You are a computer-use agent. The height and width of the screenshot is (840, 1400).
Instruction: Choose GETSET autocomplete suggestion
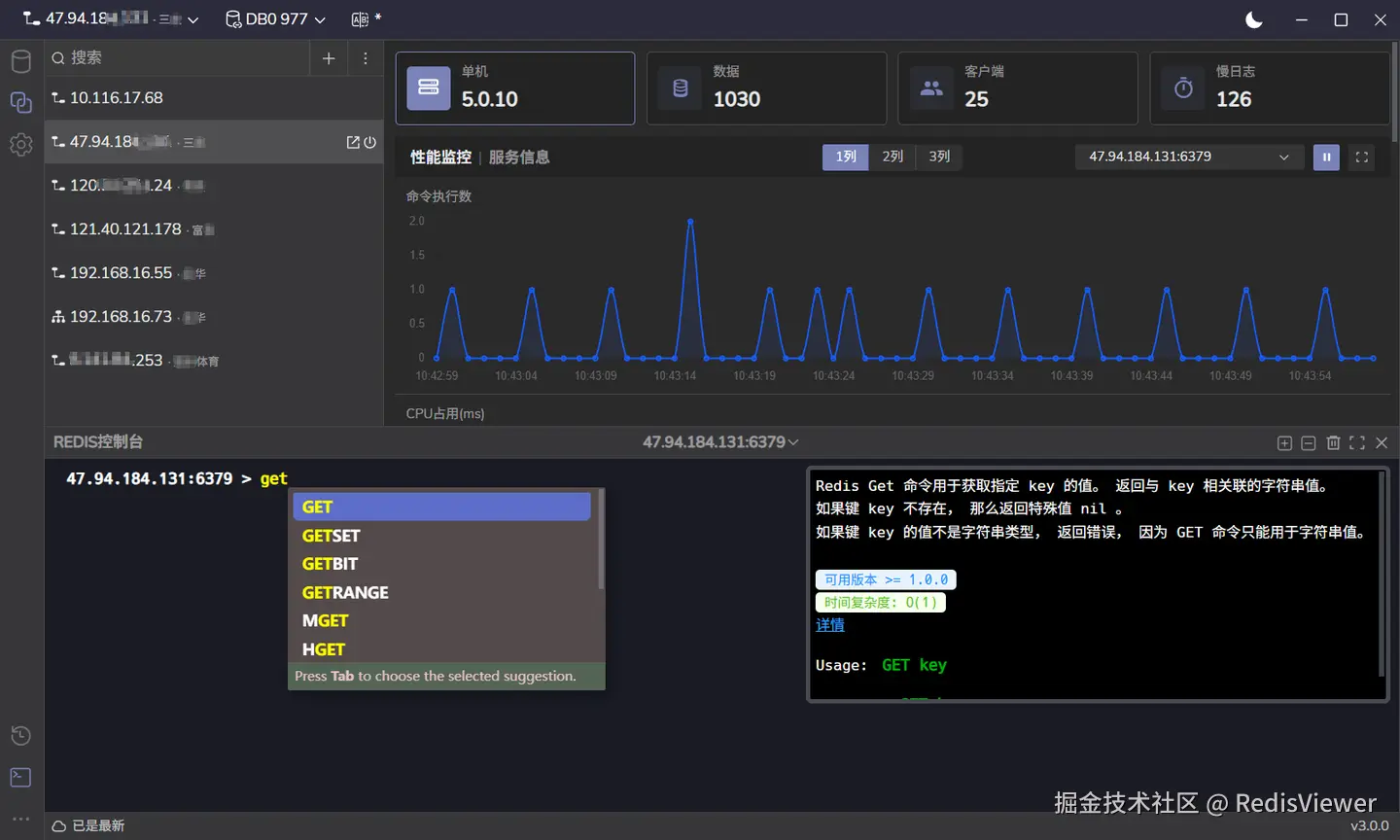click(442, 536)
